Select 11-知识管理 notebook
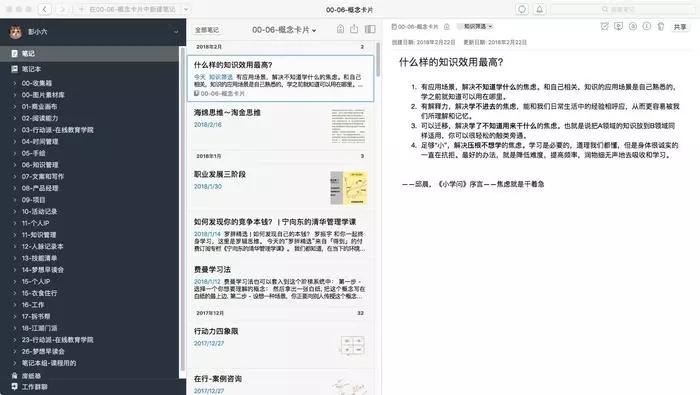 click(x=39, y=234)
